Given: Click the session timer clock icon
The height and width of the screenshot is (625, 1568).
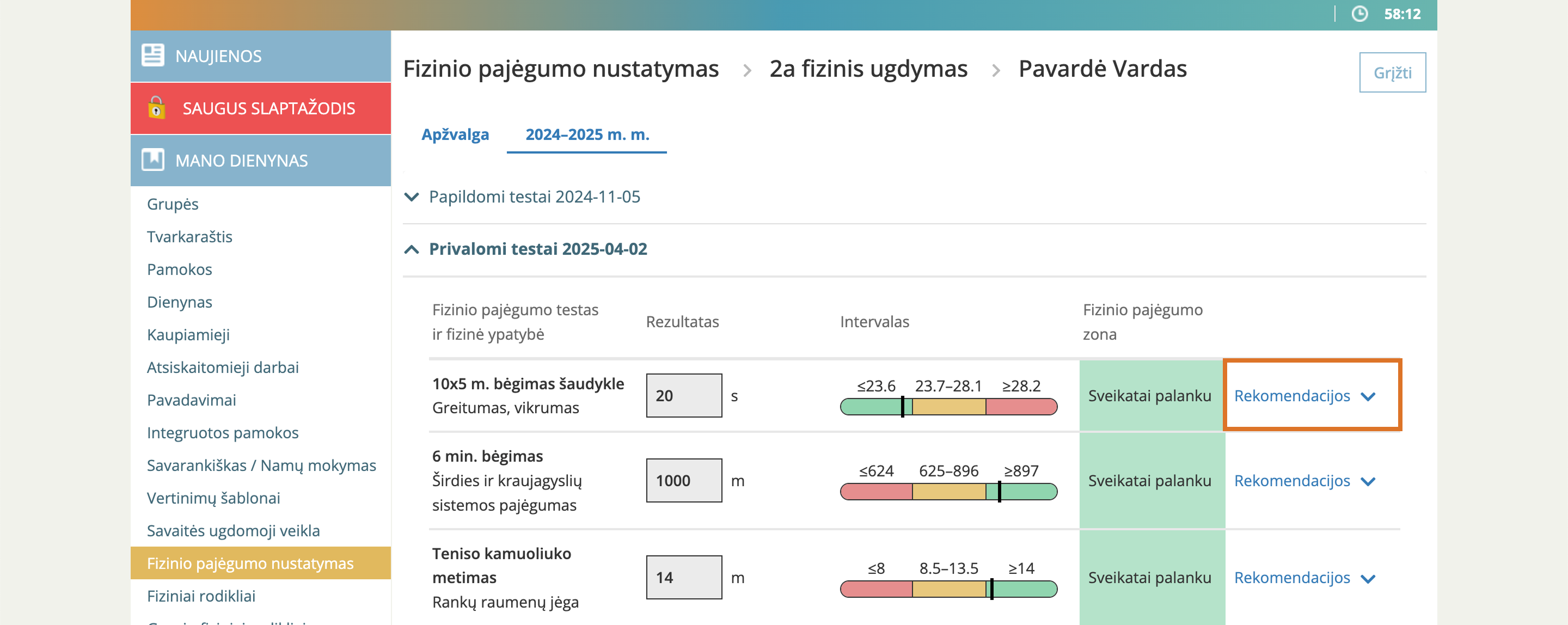Looking at the screenshot, I should click(1359, 14).
